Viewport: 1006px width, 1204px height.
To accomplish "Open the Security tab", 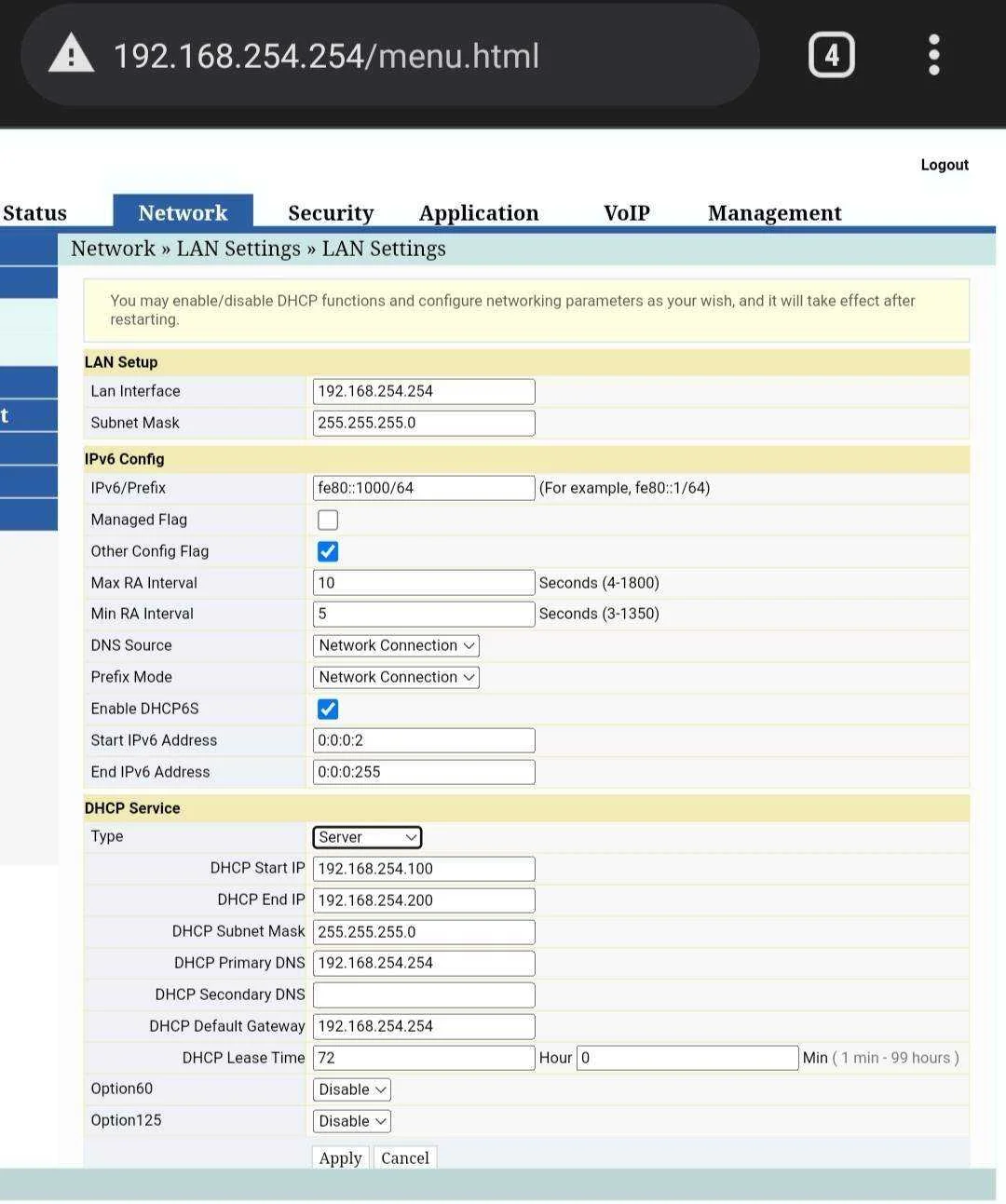I will 331,213.
